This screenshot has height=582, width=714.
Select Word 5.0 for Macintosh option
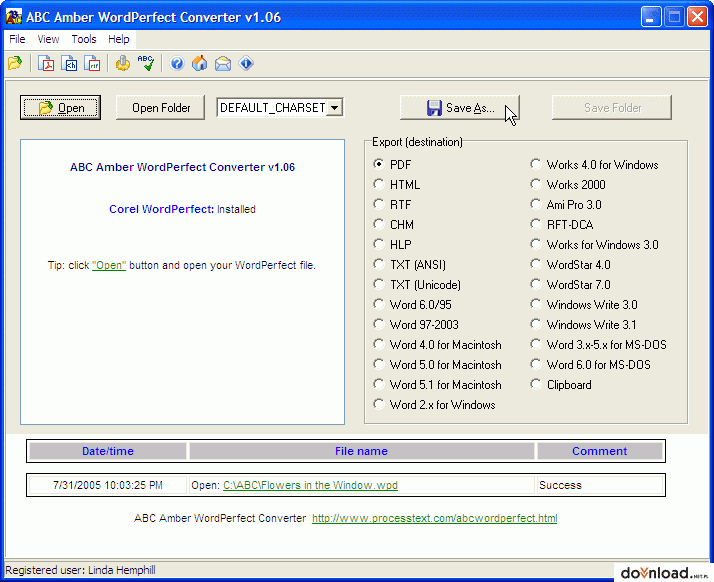coord(438,365)
